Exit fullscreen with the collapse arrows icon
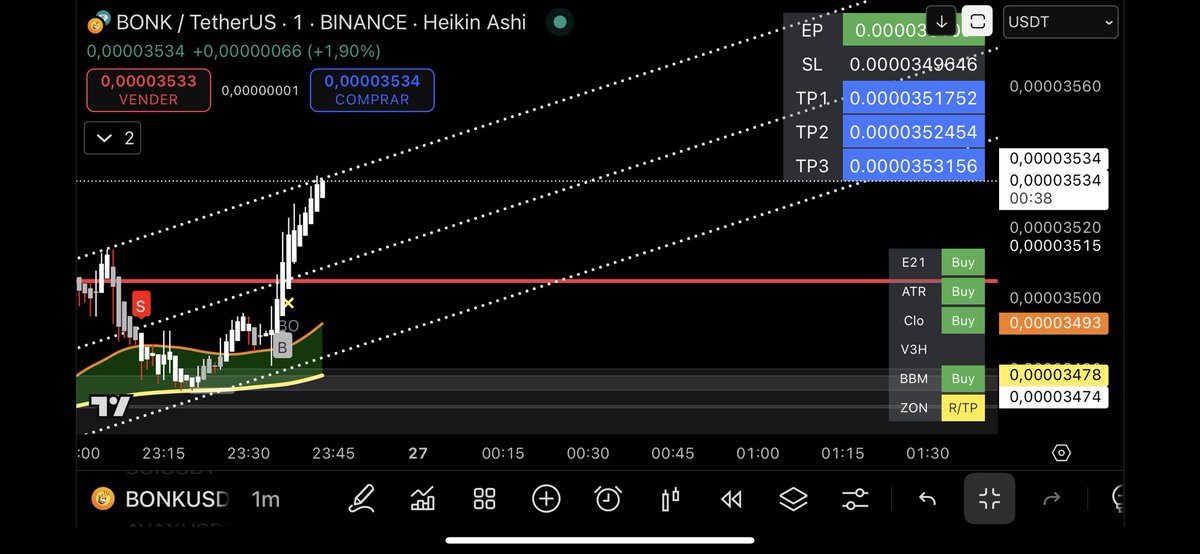Screen dimensions: 1200x554 (989, 498)
